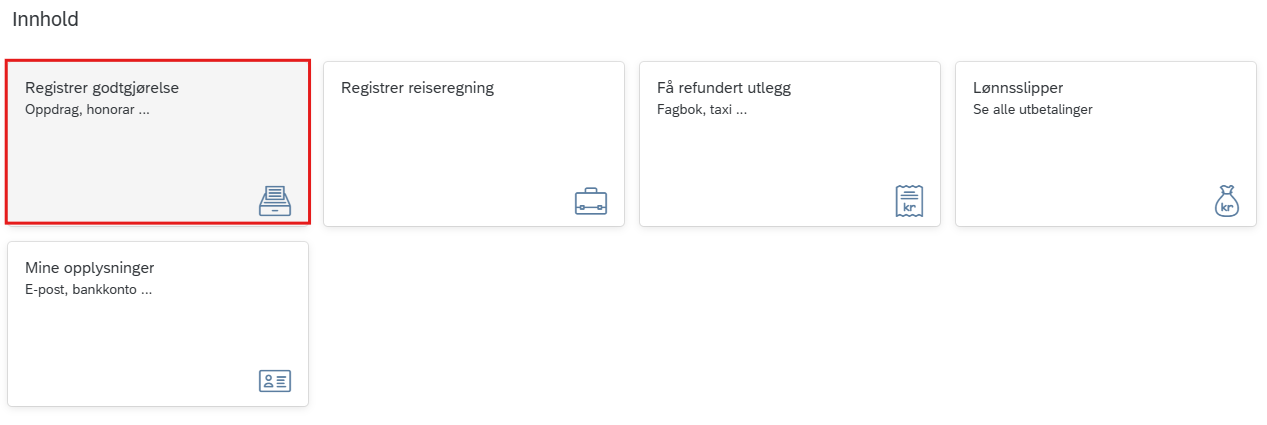Click the Innhold section heading
Image resolution: width=1267 pixels, height=425 pixels.
[x=45, y=19]
